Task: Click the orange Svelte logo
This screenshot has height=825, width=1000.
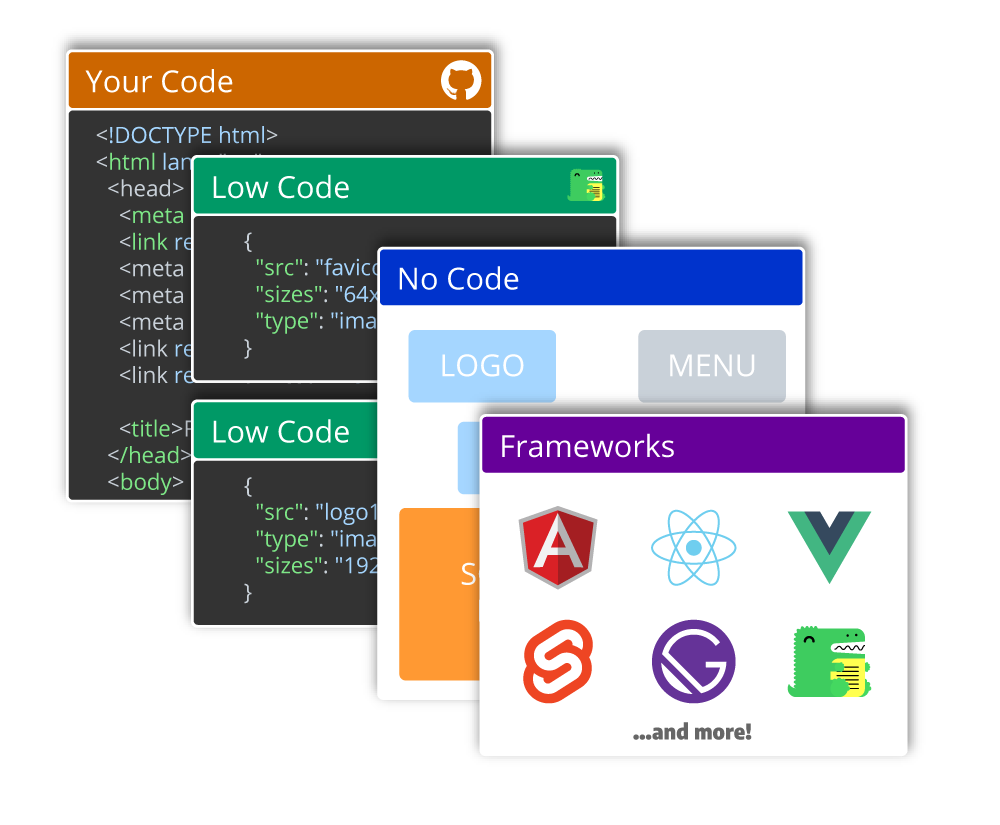Action: point(557,661)
